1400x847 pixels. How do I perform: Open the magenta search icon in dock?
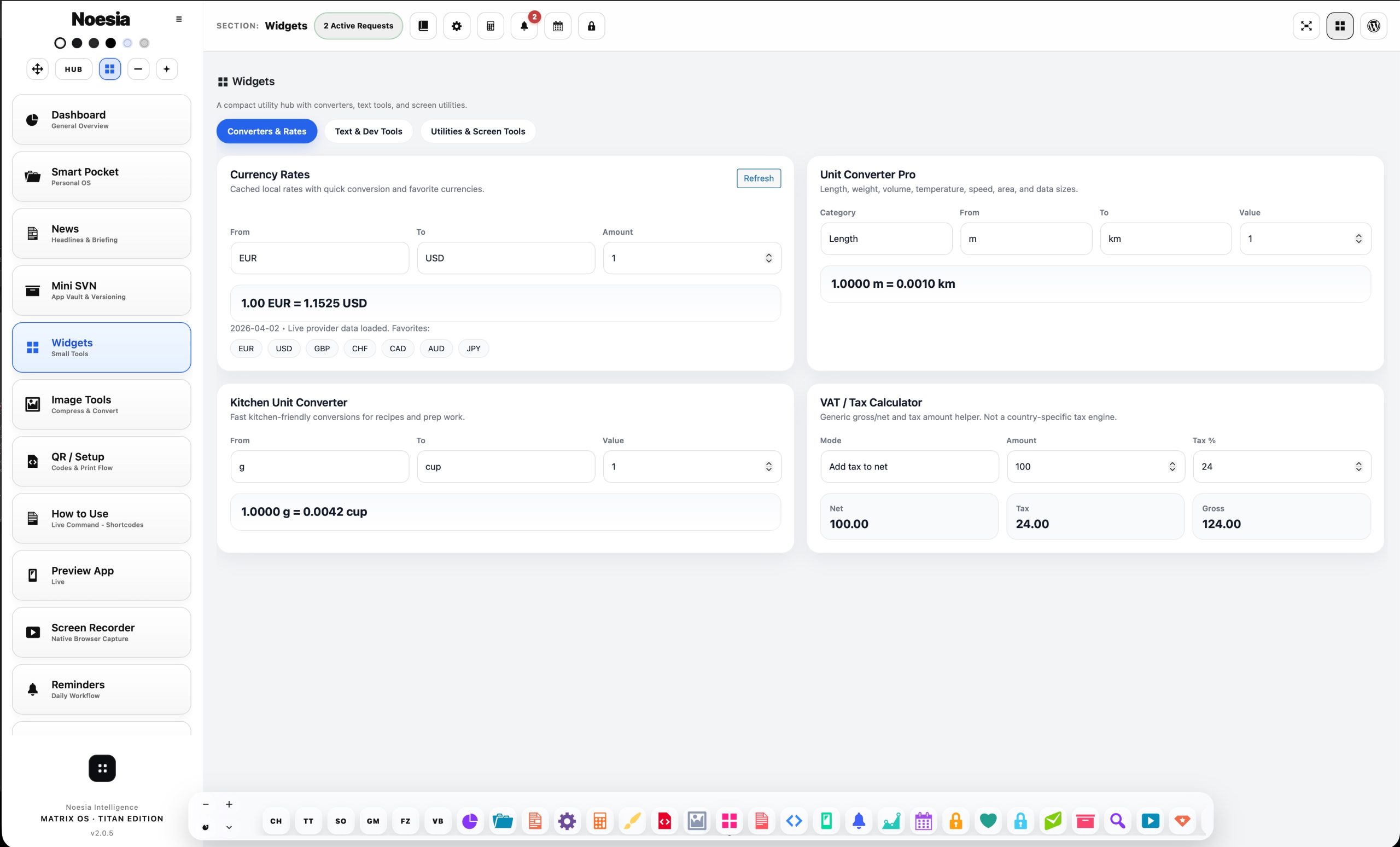(x=1118, y=821)
